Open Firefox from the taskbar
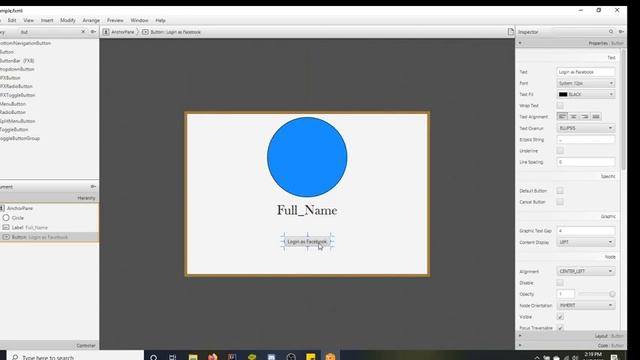 point(213,357)
